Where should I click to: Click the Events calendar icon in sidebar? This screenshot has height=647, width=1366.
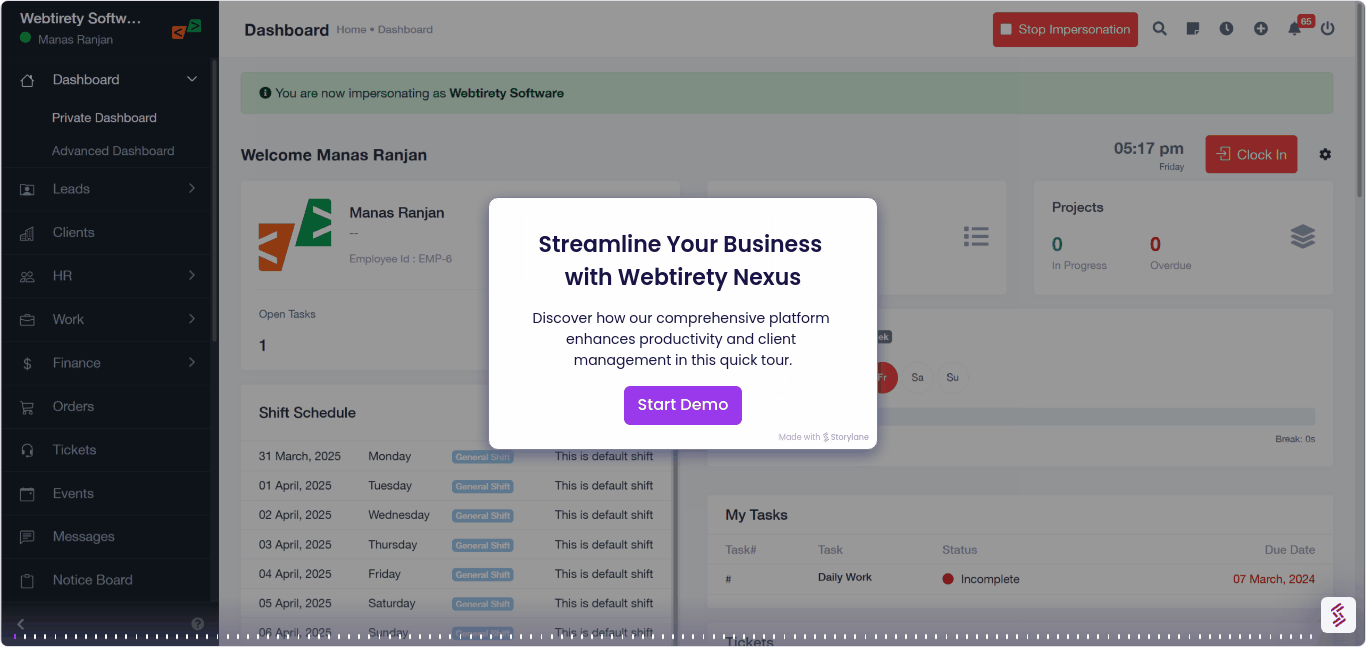(x=28, y=494)
